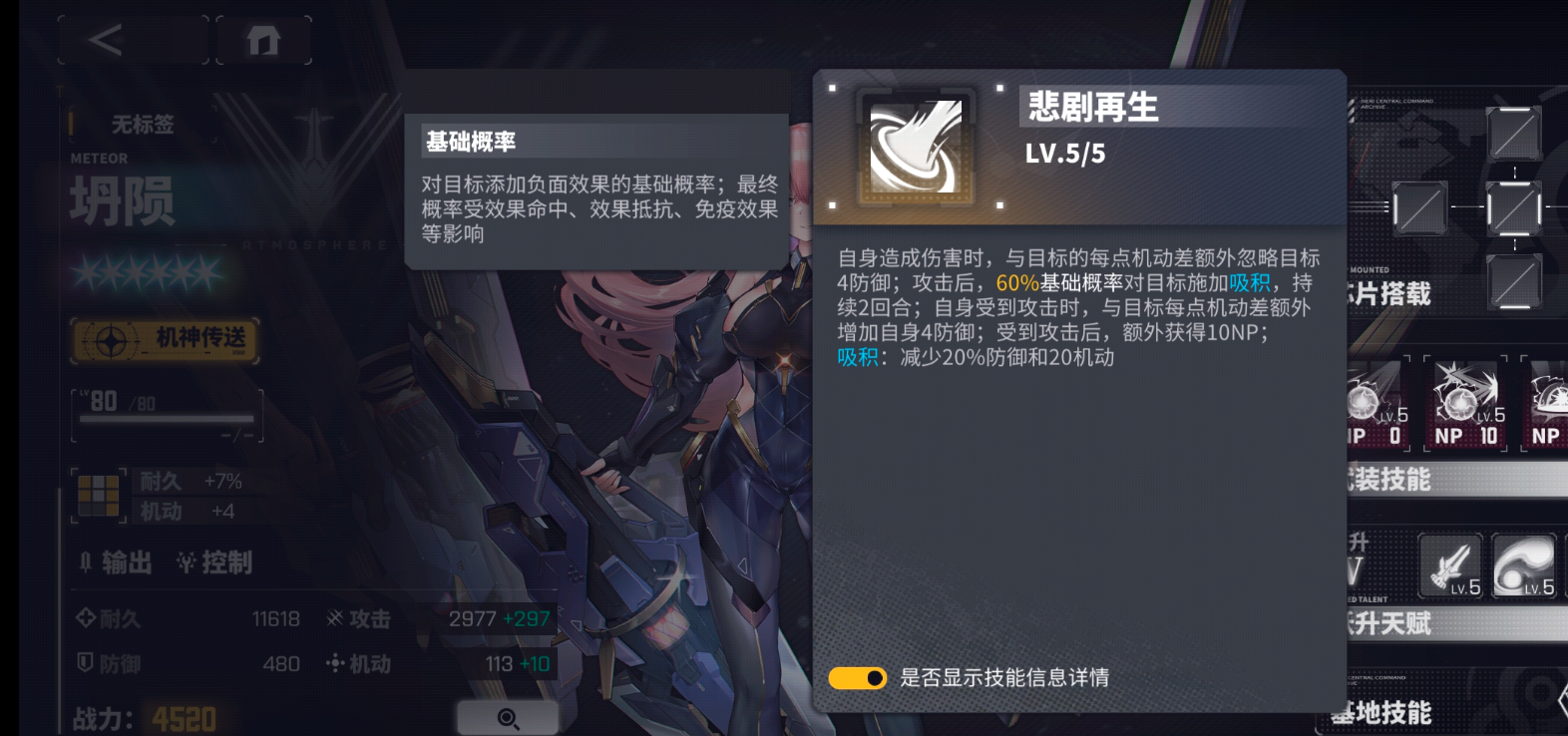Toggle 是否显示技能信息详情 switch
1568x736 pixels.
[x=857, y=678]
